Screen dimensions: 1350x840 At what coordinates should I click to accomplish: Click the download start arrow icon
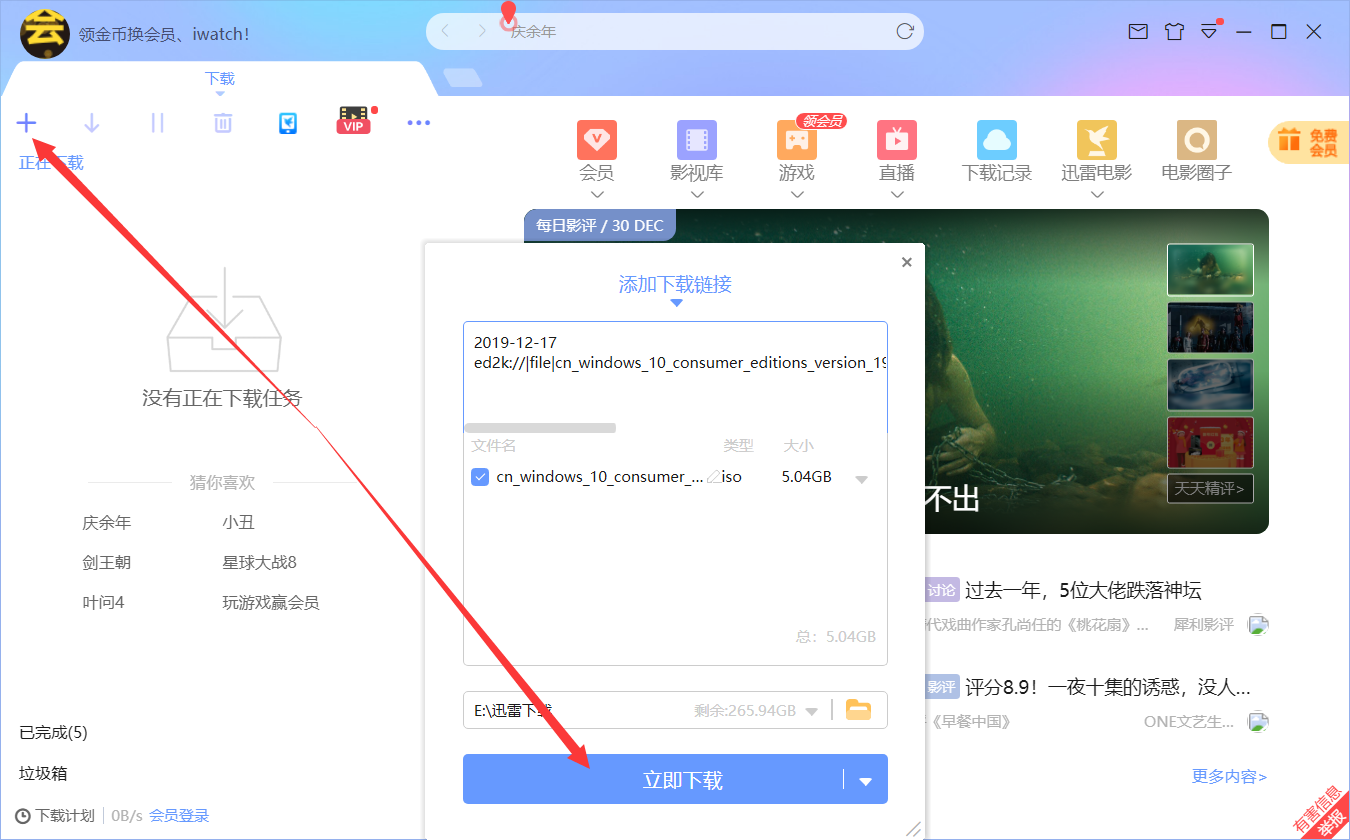(92, 123)
